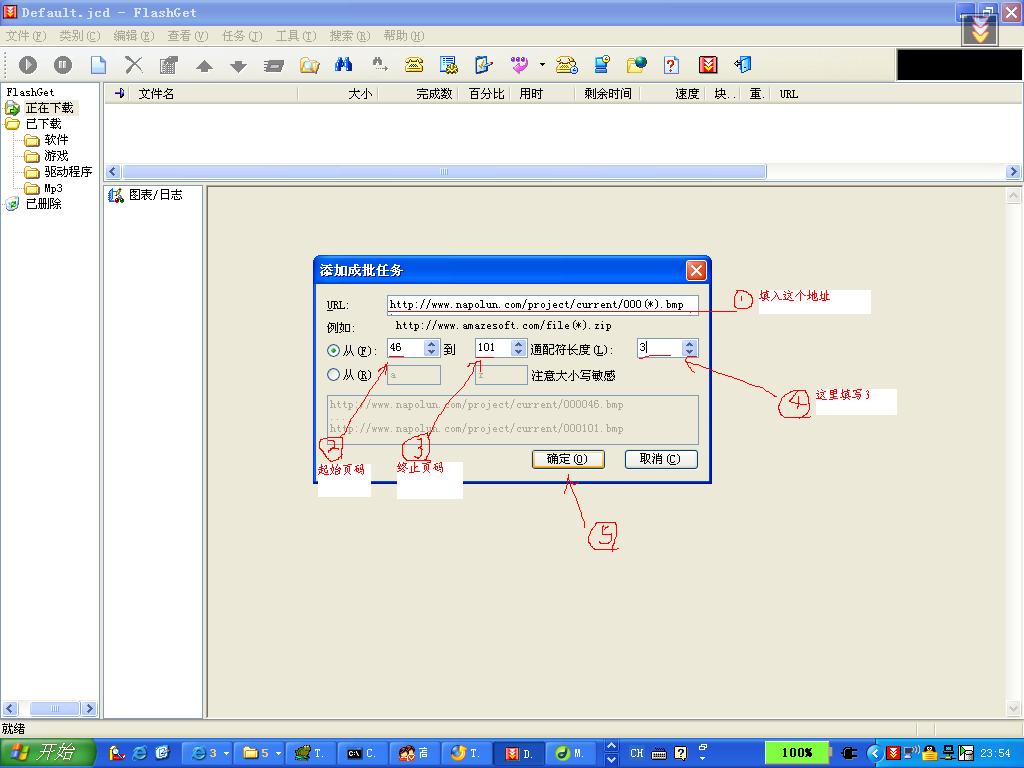
Task: Click the Internet Explorer quick launch icon
Action: pyautogui.click(x=140, y=753)
